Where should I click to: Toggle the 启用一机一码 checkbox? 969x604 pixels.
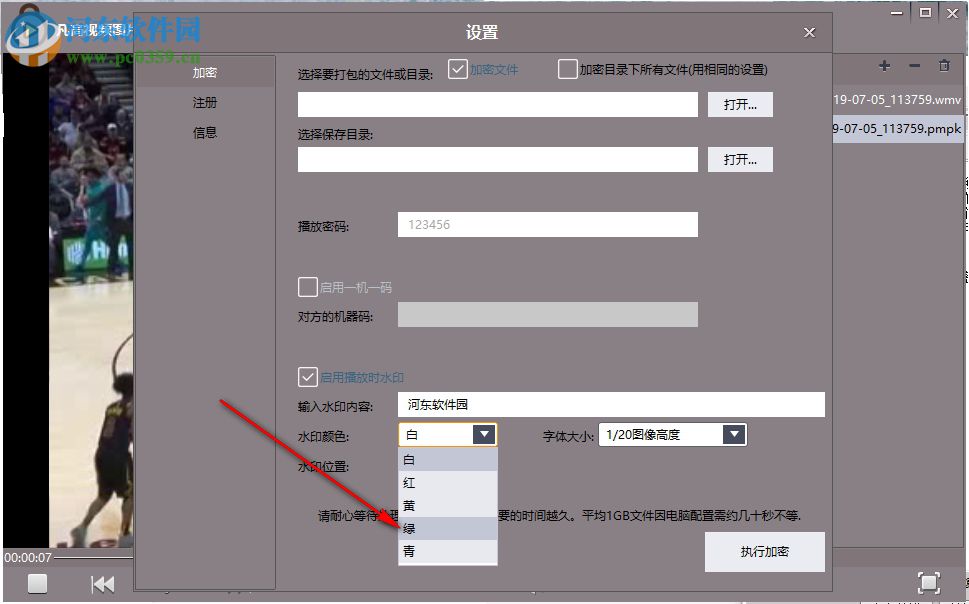click(x=308, y=287)
